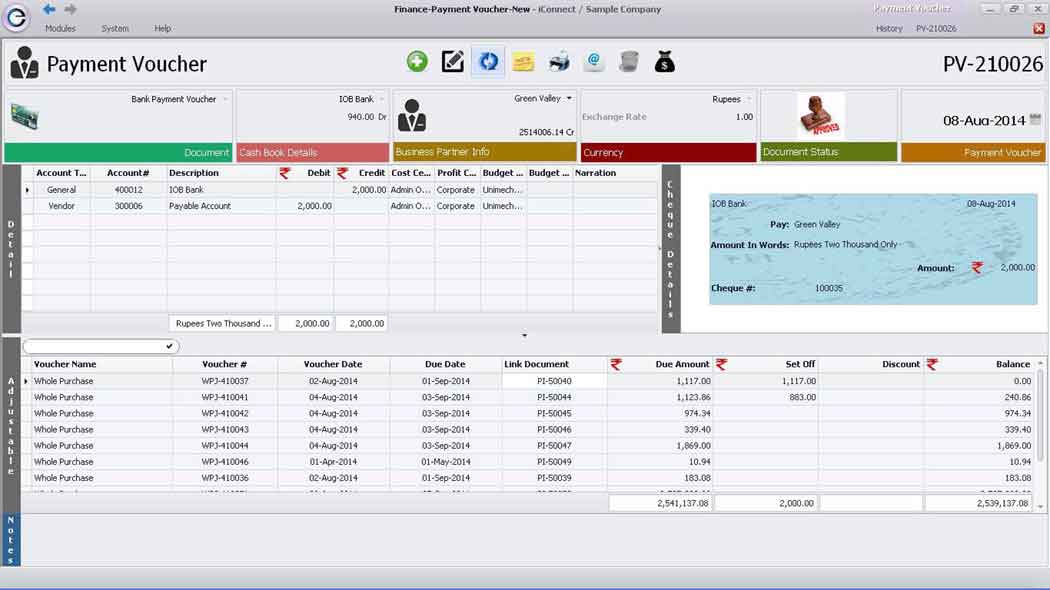This screenshot has width=1050, height=590.
Task: Click the edit voucher pencil icon
Action: point(453,62)
